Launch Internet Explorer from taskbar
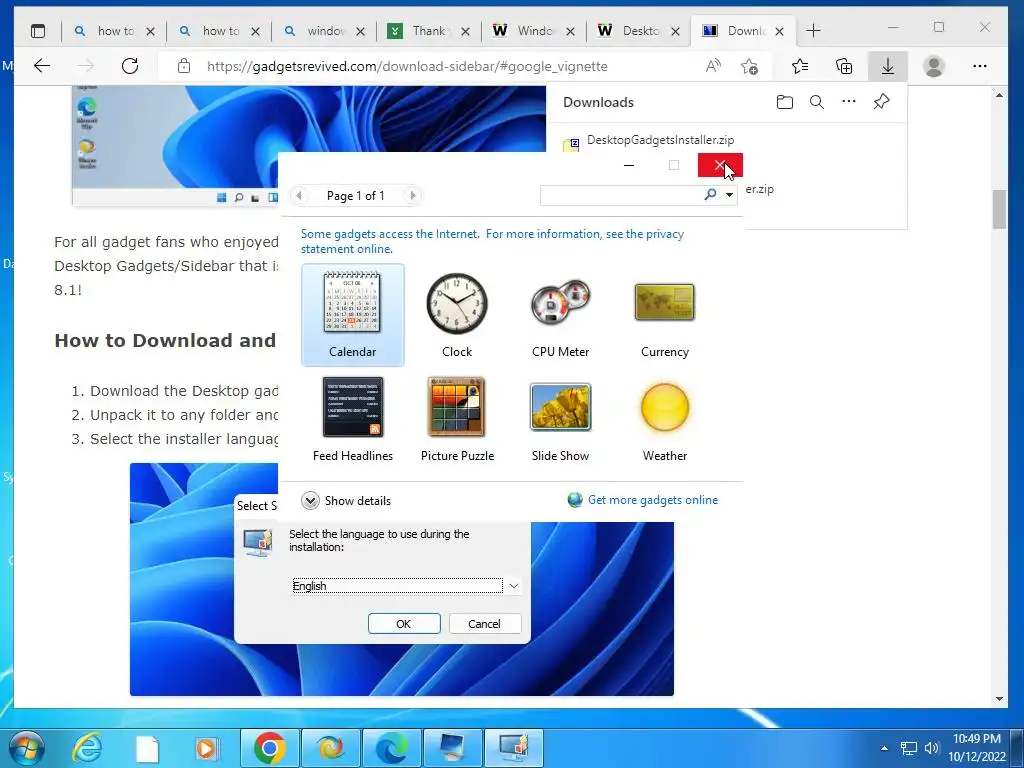Viewport: 1024px width, 768px height. click(x=88, y=748)
